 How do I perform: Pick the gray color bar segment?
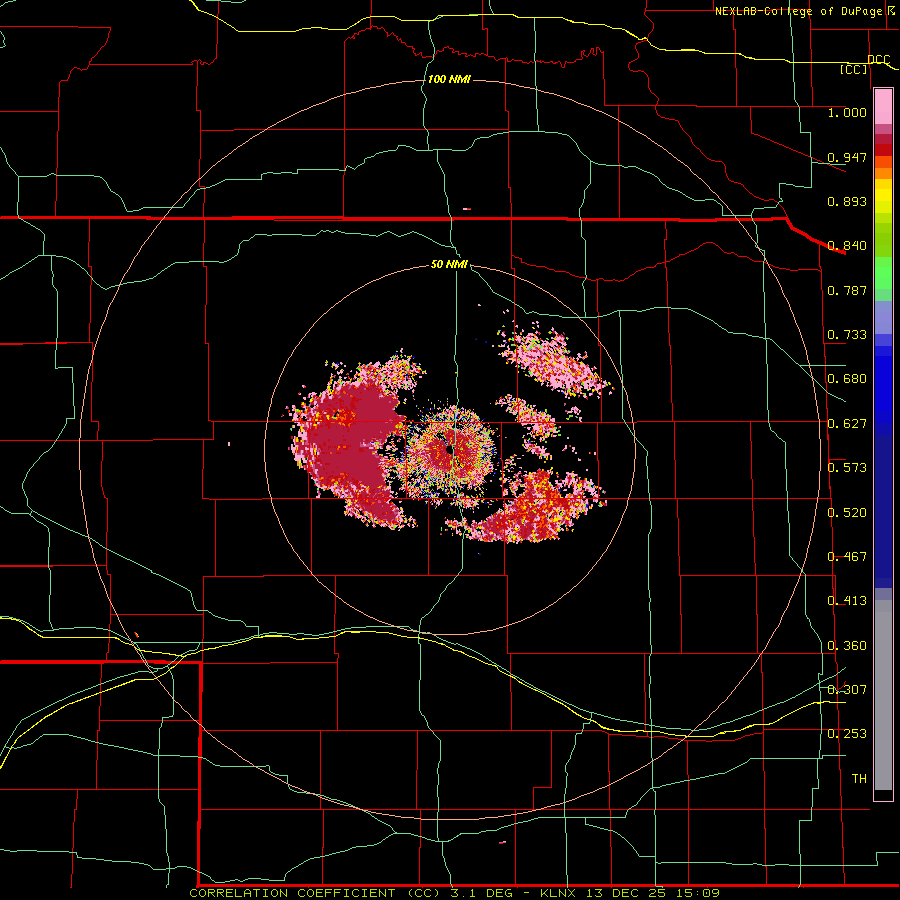pyautogui.click(x=883, y=695)
